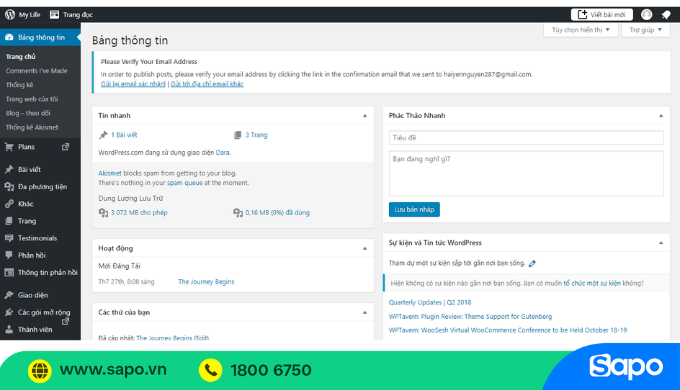The width and height of the screenshot is (680, 390).
Task: Open WPTavern WooSesh Virtual WooCommerce Conference link
Action: point(508,330)
